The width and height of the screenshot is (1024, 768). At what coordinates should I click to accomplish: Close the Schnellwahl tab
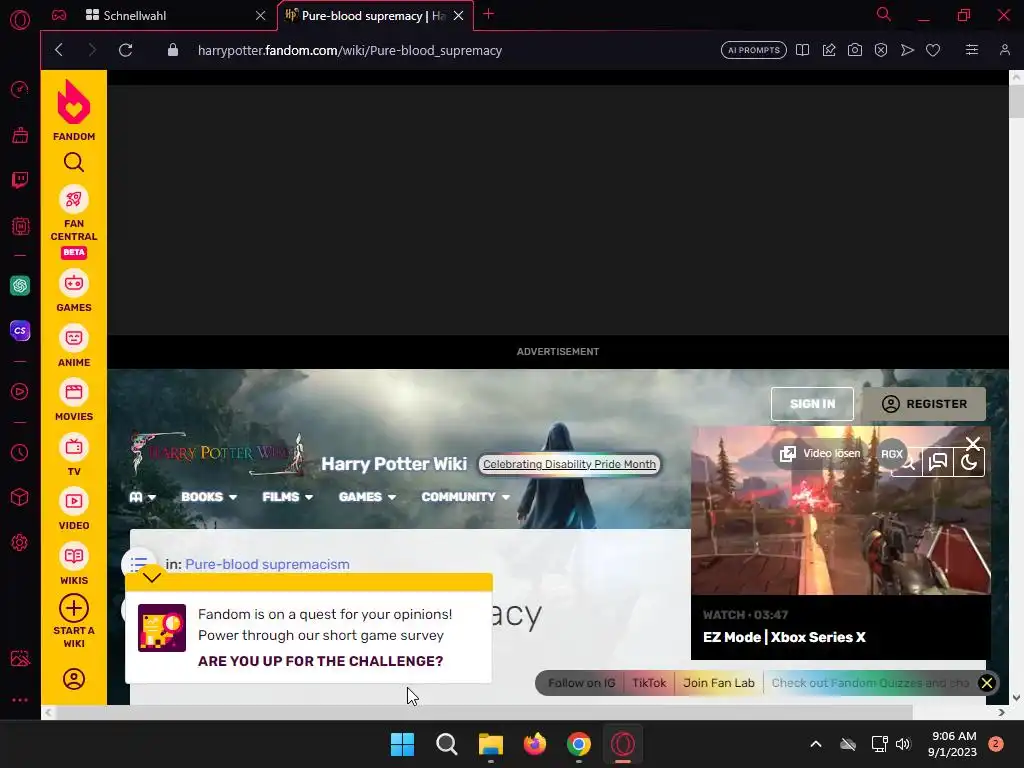[261, 15]
